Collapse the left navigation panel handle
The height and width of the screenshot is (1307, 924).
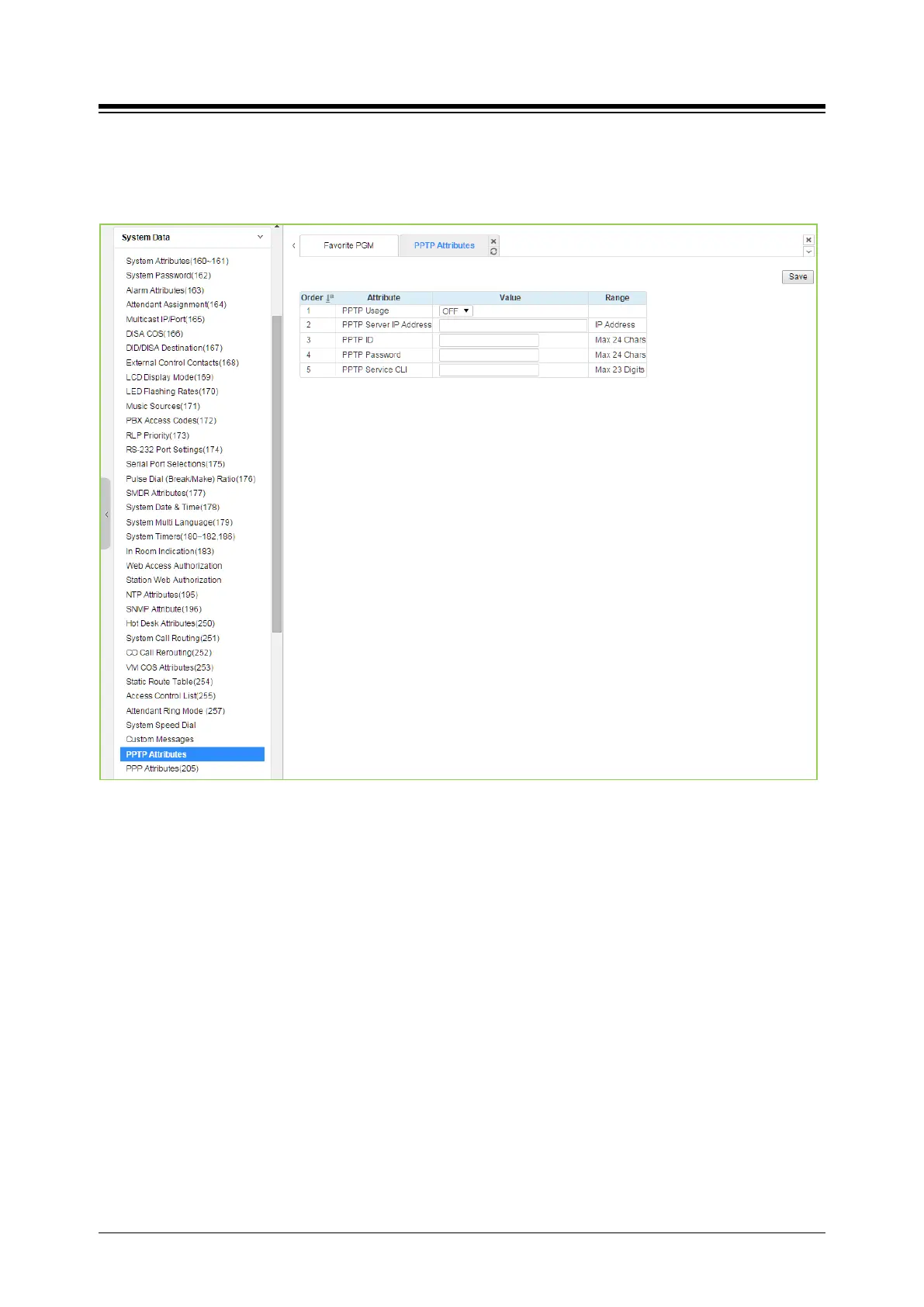tap(106, 514)
